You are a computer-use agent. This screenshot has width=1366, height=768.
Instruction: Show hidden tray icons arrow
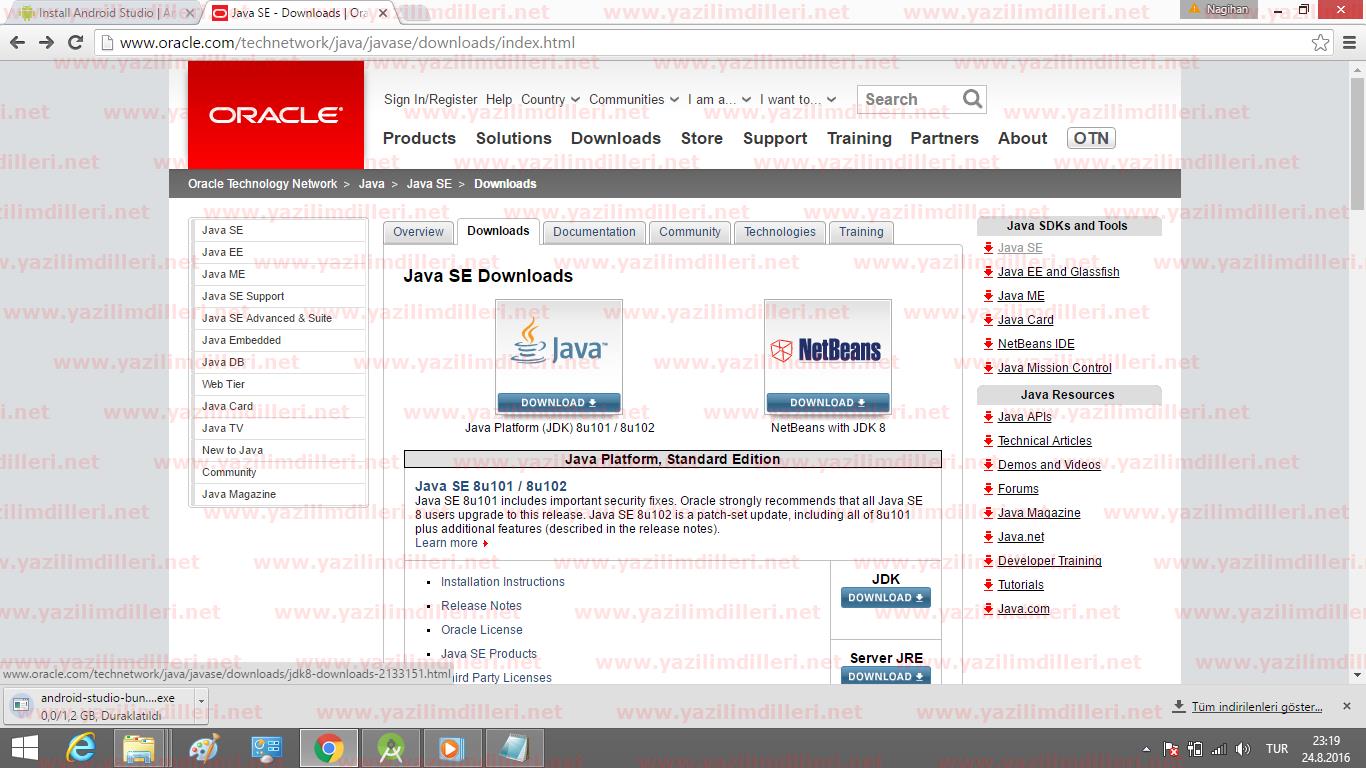(1146, 749)
